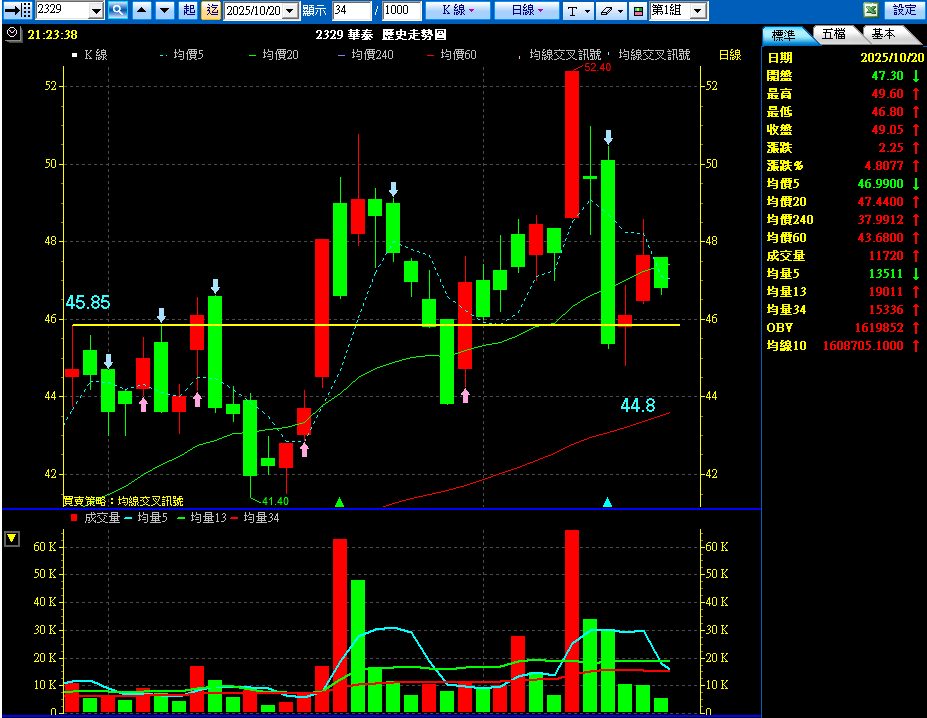Select the eraser tool icon
Screen dimensions: 927x718
(x=605, y=11)
